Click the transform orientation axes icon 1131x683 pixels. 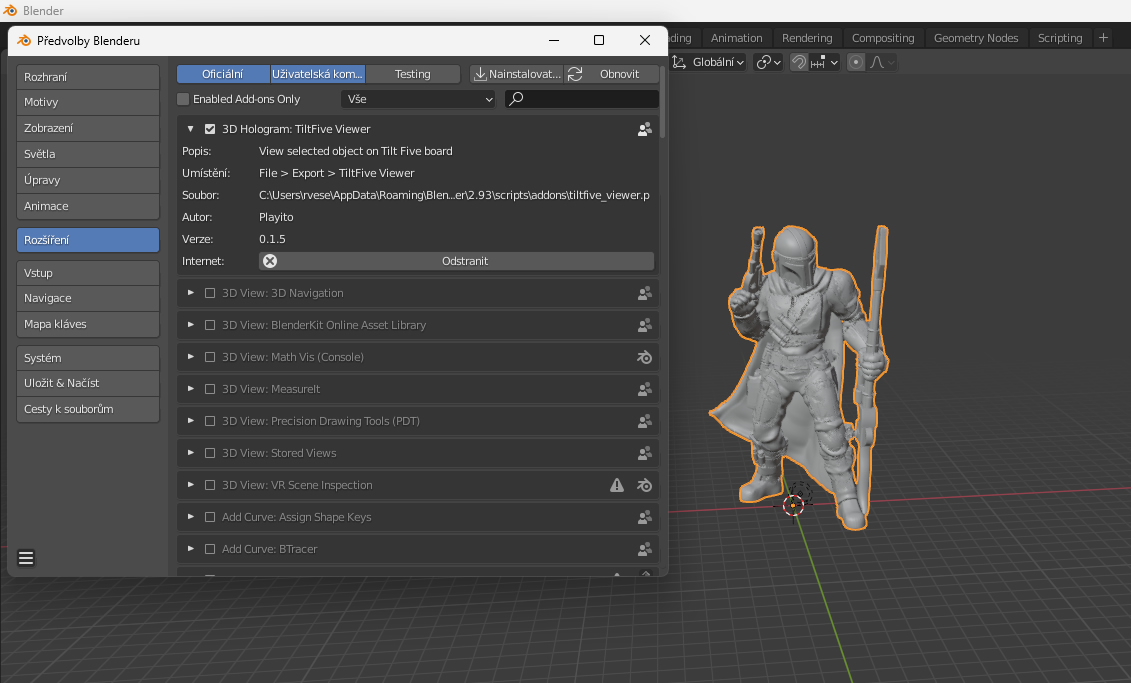tap(679, 62)
